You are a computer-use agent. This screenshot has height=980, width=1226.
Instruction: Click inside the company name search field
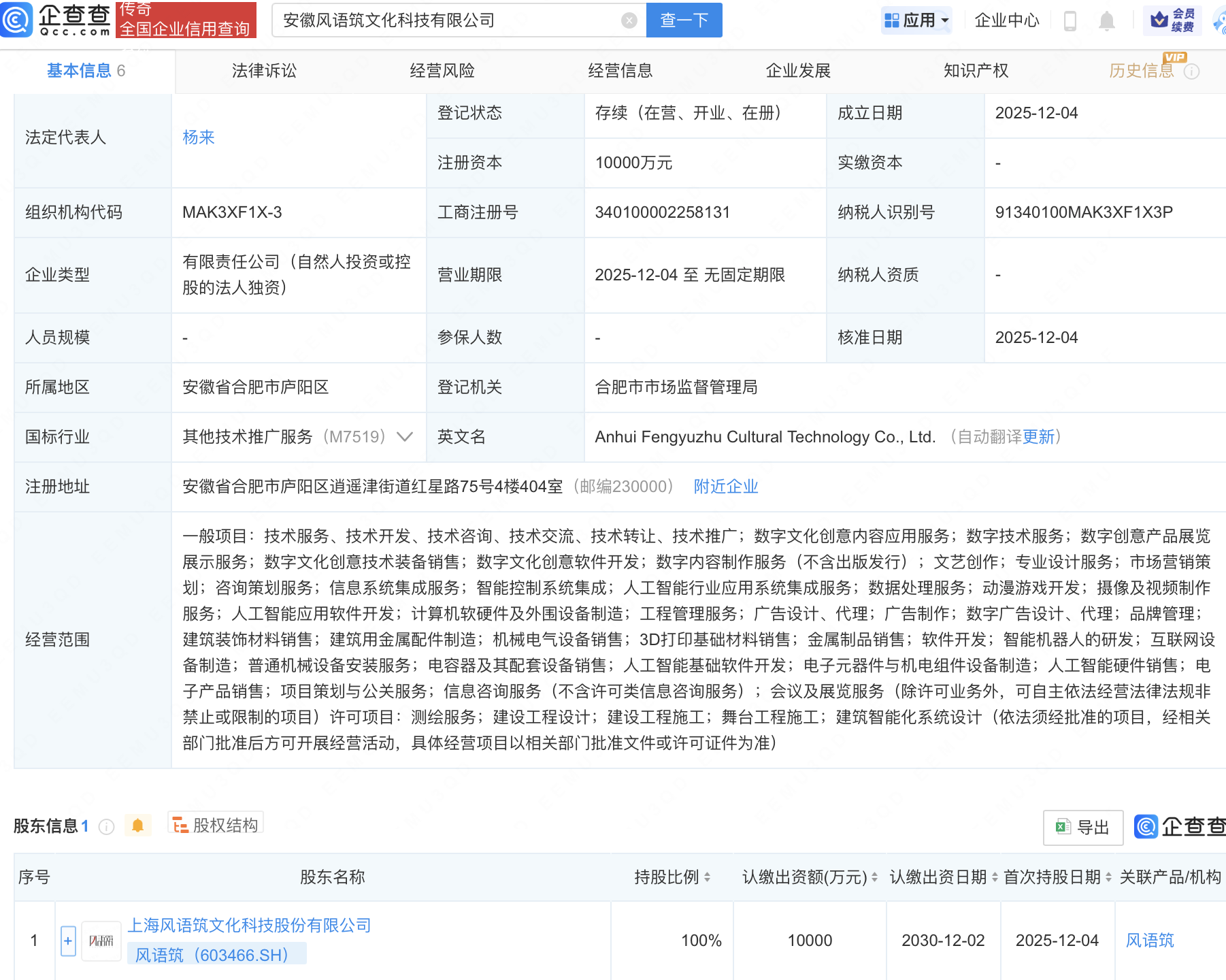coord(449,20)
